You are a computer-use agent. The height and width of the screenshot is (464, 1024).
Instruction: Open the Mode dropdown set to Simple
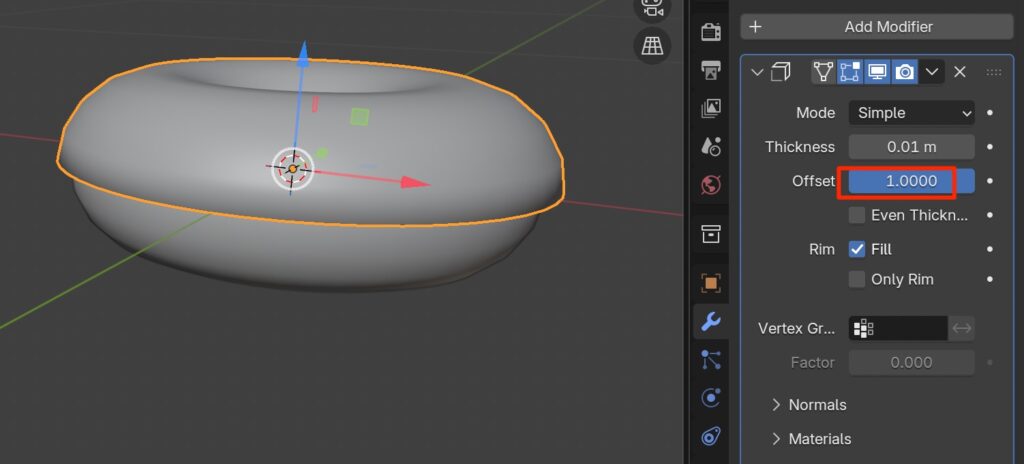tap(911, 113)
